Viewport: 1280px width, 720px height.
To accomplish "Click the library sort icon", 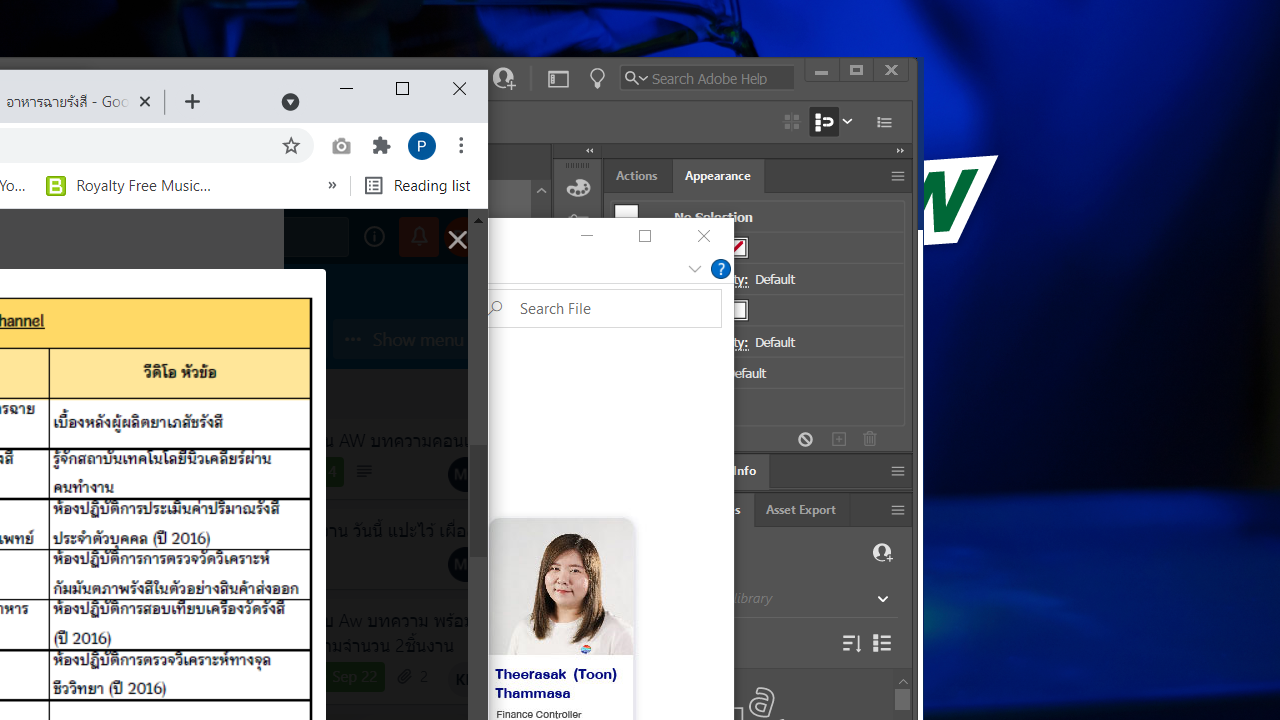I will [852, 643].
